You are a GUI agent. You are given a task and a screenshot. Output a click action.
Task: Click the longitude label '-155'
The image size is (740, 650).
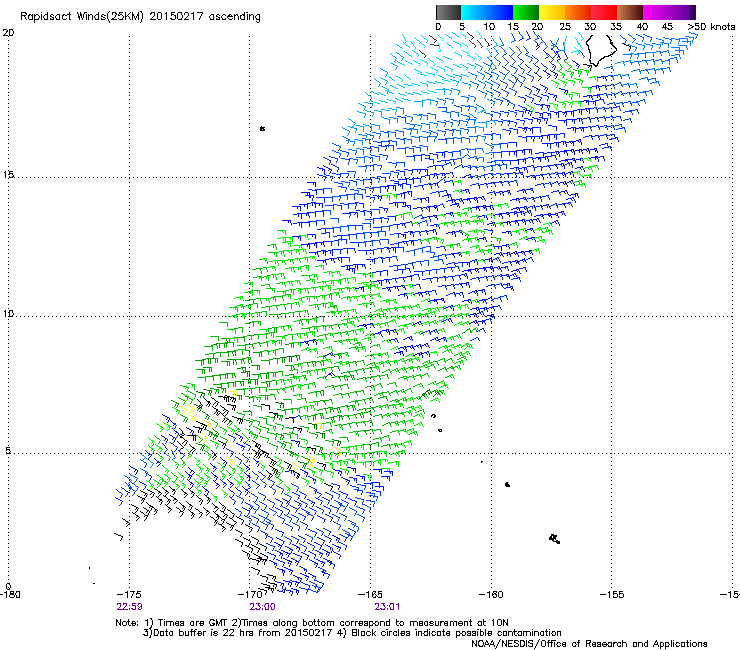point(612,594)
